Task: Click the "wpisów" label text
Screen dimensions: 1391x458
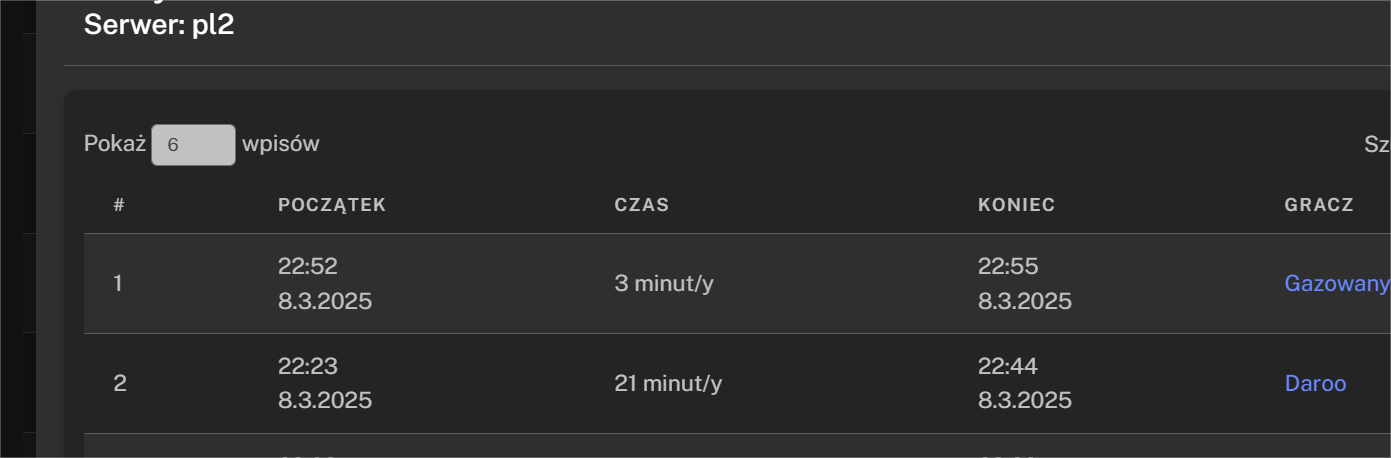Action: click(x=280, y=144)
